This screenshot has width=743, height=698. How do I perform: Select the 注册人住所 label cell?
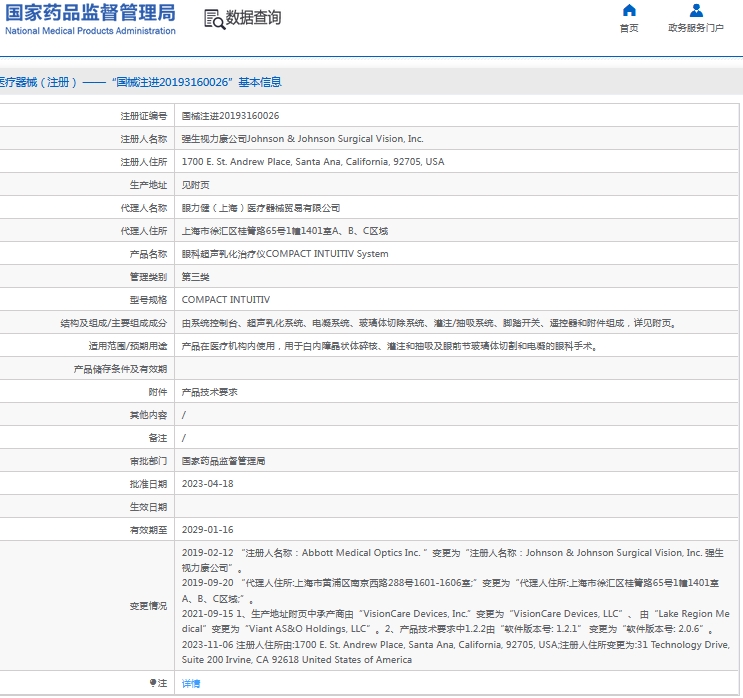pos(144,162)
